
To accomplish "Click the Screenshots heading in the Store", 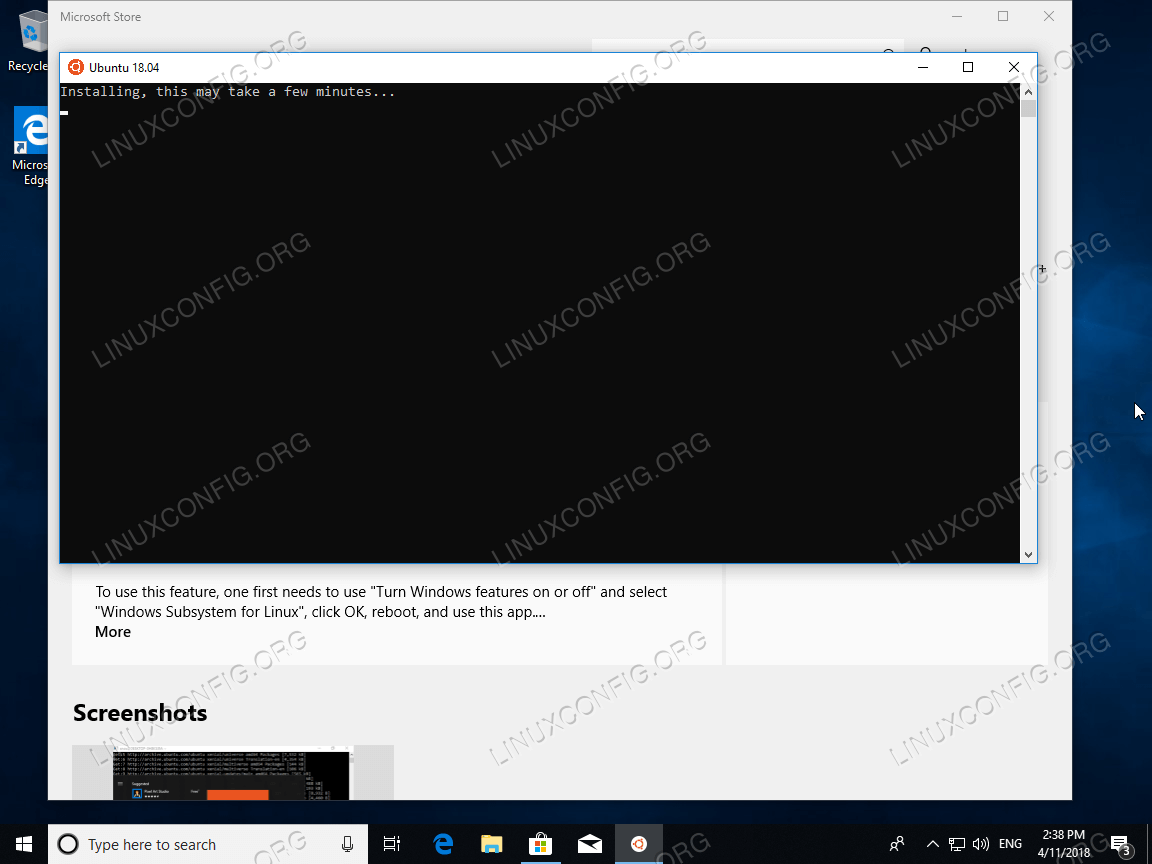I will click(140, 713).
